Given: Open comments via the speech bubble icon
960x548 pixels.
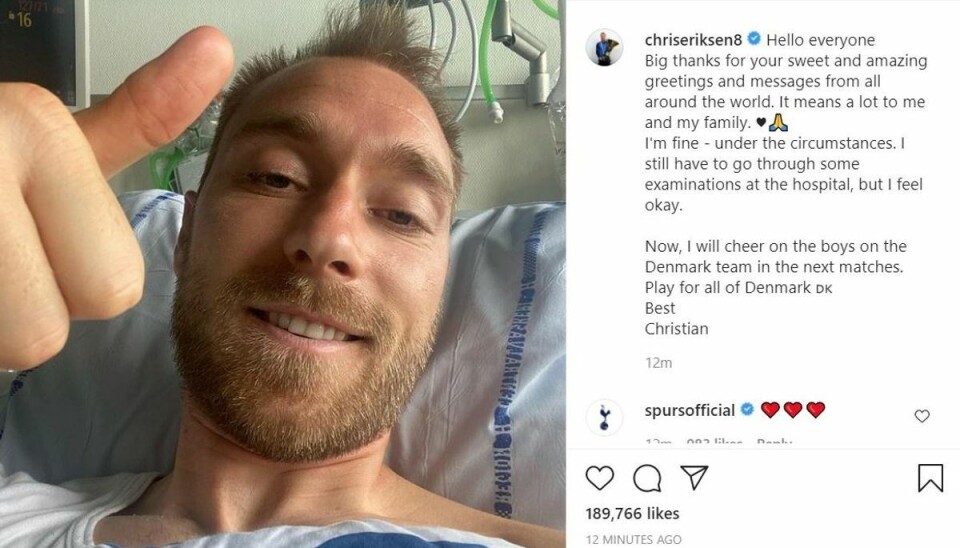Looking at the screenshot, I should coord(647,478).
